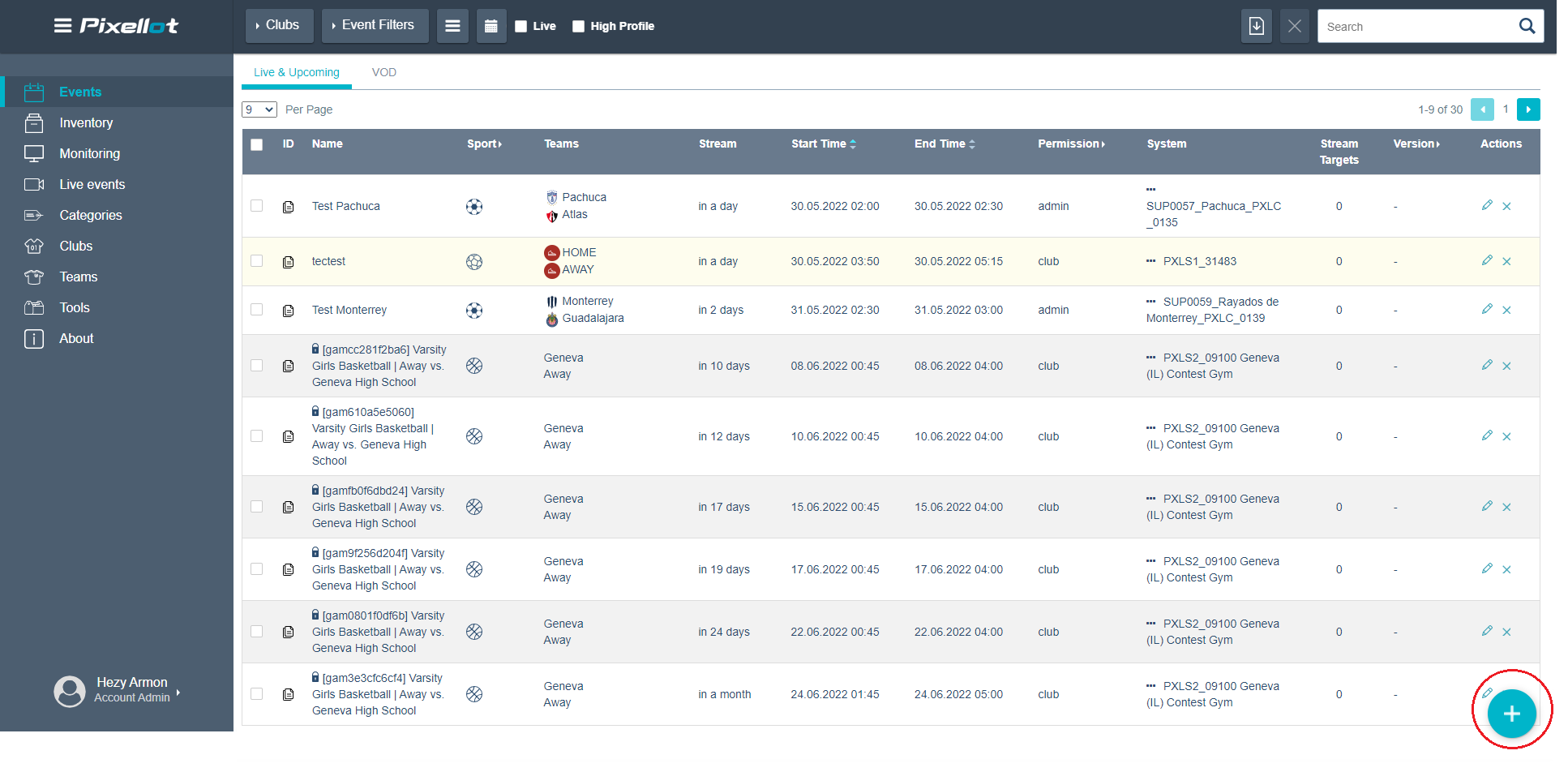Image resolution: width=1568 pixels, height=772 pixels.
Task: Go to the next page arrow
Action: [x=1528, y=109]
